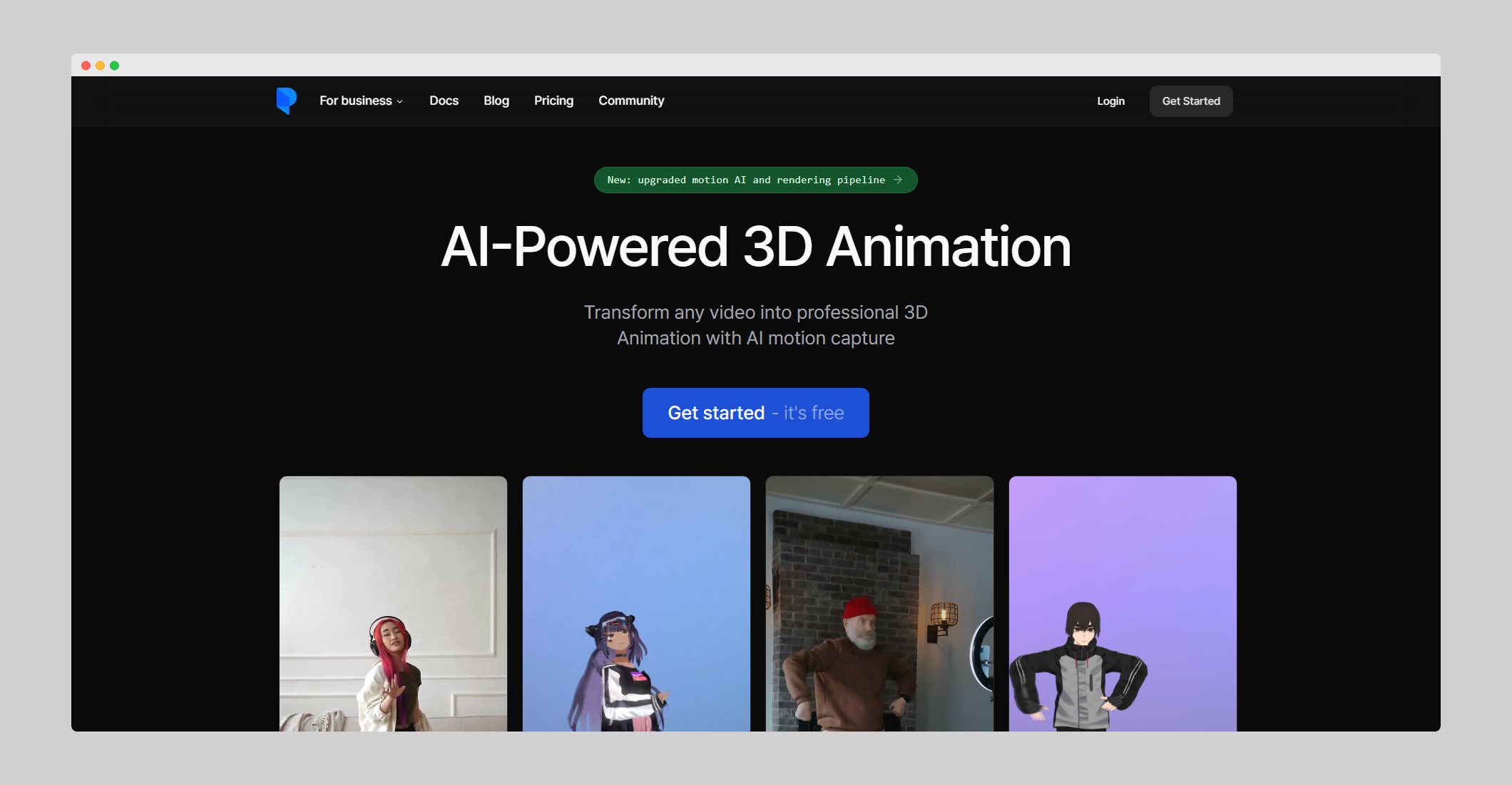The image size is (1512, 785).
Task: Click the Get Started button in navbar
Action: [x=1191, y=101]
